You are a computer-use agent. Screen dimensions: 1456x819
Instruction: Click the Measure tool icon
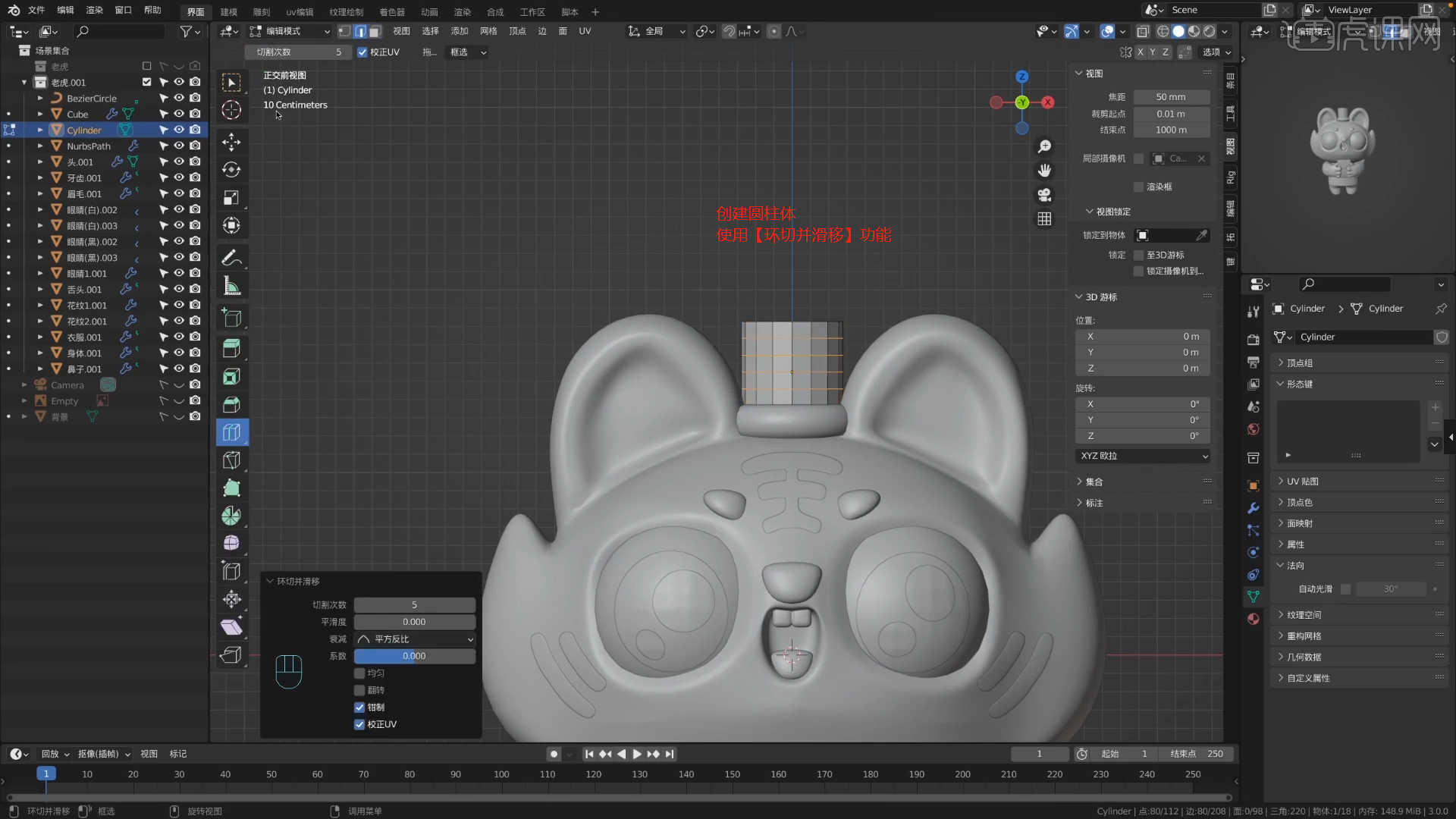pos(231,286)
